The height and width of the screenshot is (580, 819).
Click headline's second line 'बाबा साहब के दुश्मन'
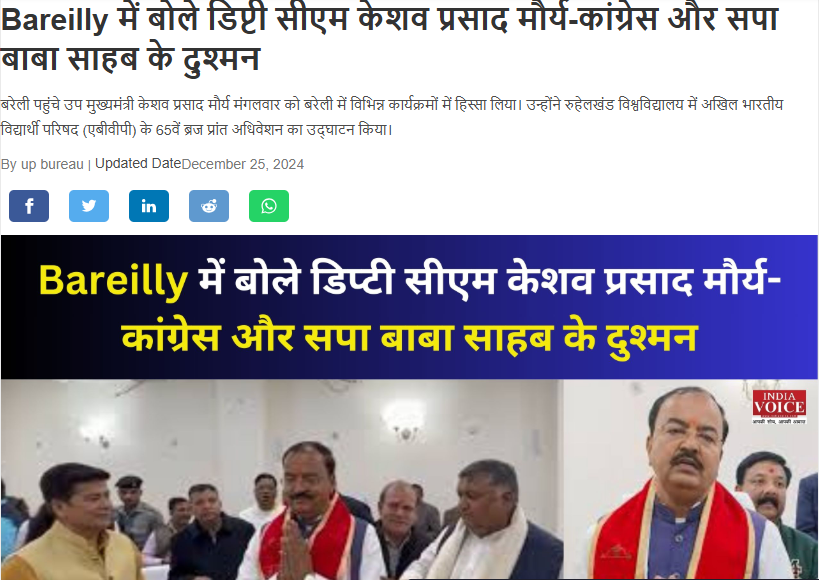(x=130, y=57)
